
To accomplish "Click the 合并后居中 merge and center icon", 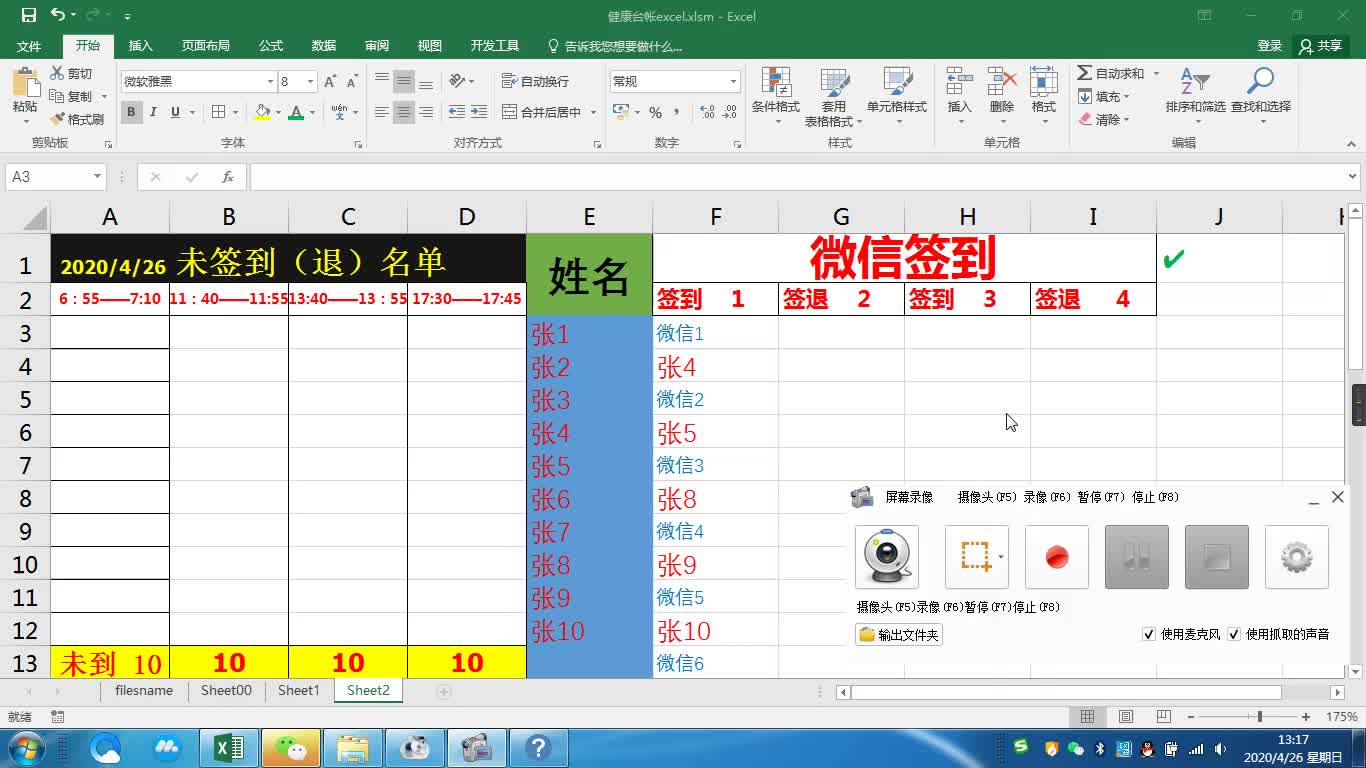I will pos(540,112).
